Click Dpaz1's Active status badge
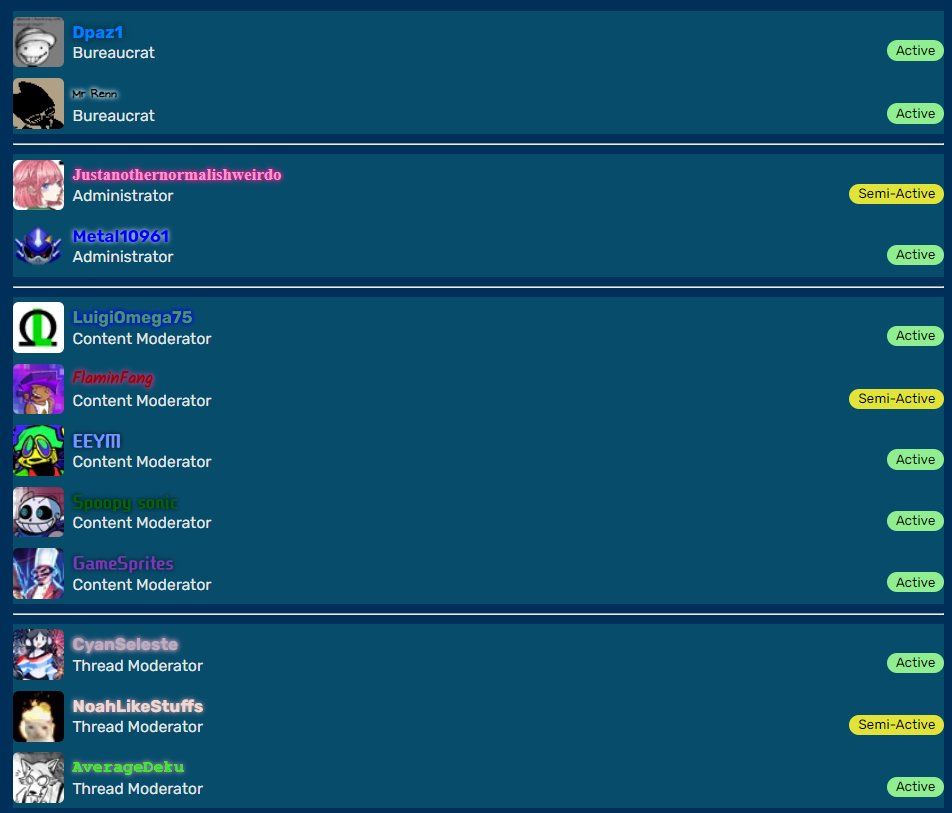The image size is (952, 813). coord(915,50)
